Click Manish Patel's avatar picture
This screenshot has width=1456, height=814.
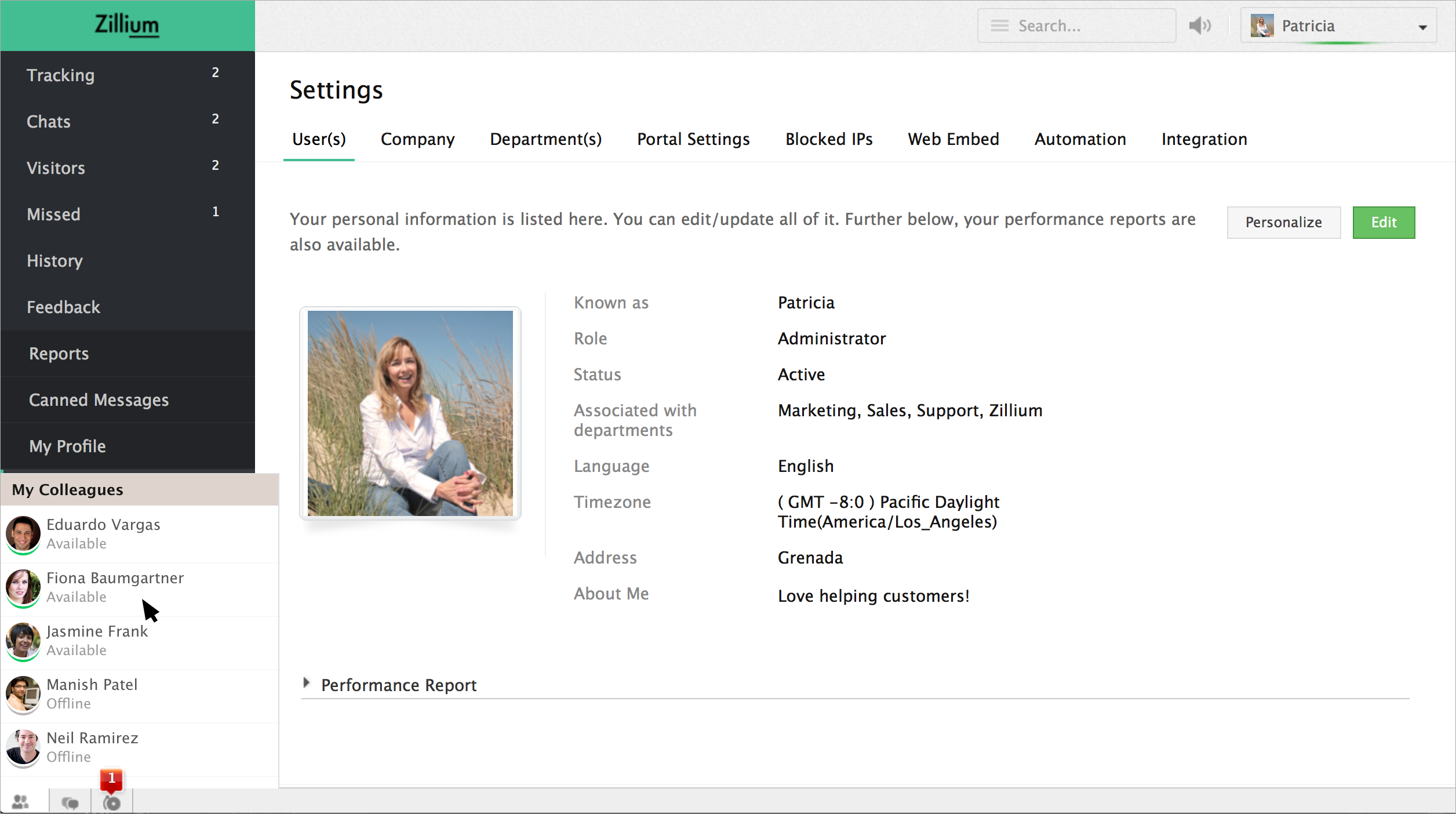click(23, 693)
